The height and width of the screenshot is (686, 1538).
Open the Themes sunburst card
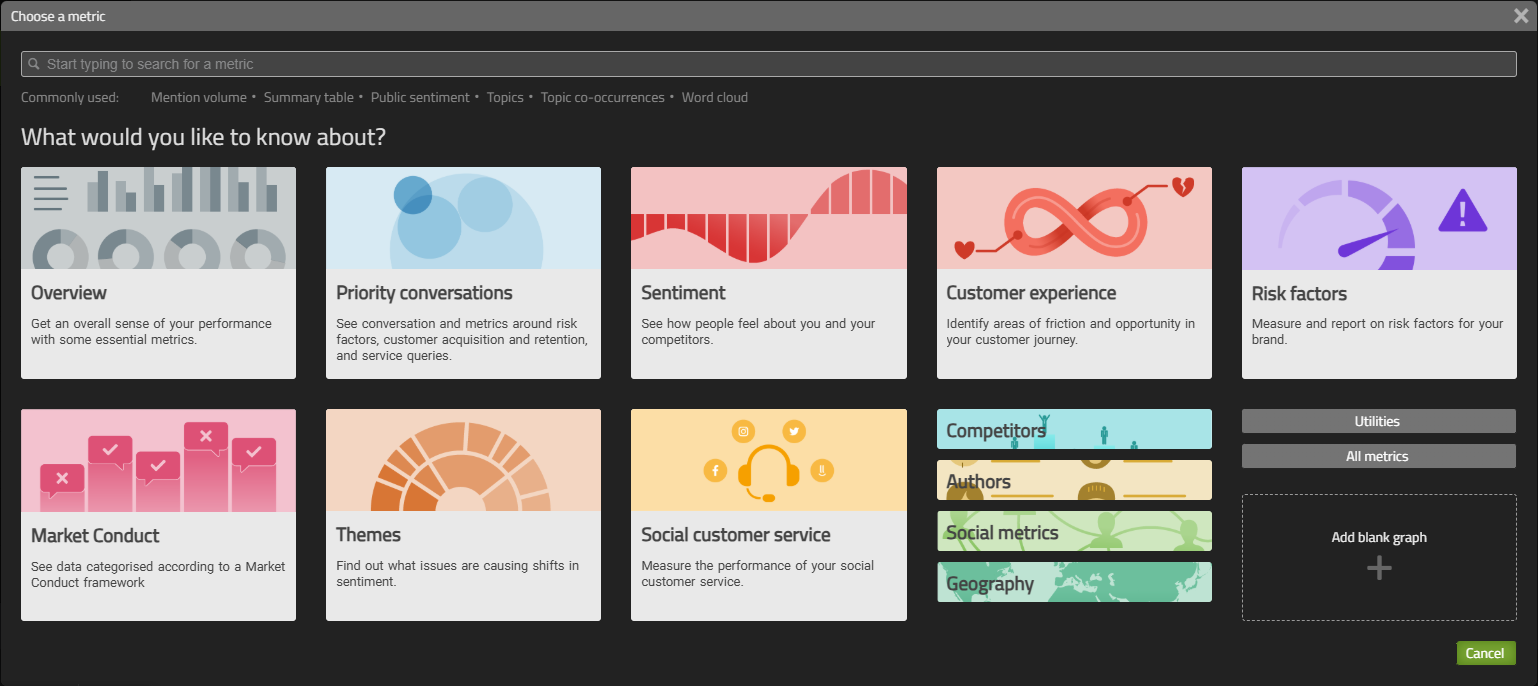coord(463,515)
